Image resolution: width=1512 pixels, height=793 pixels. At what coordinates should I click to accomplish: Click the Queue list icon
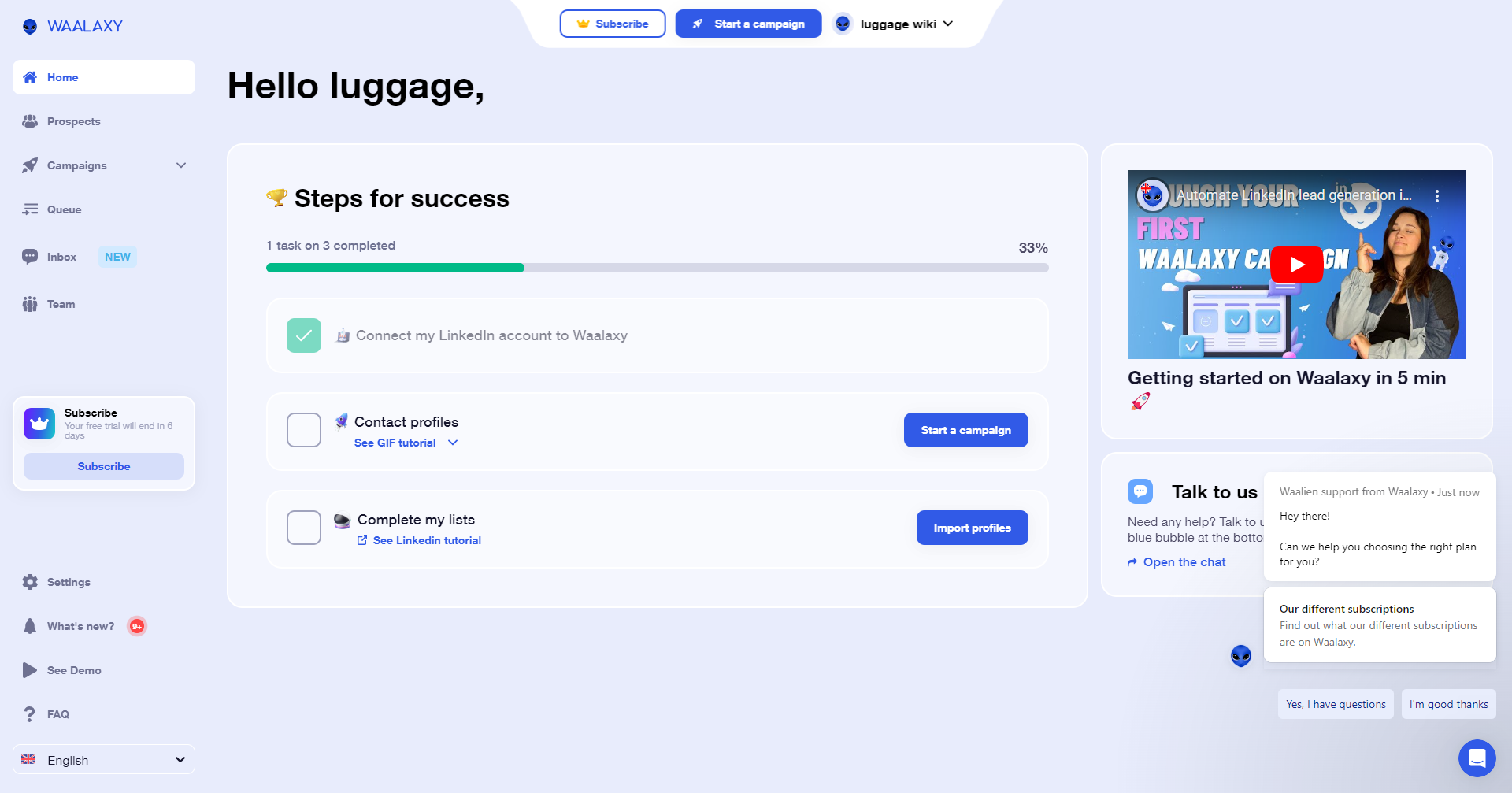point(30,209)
